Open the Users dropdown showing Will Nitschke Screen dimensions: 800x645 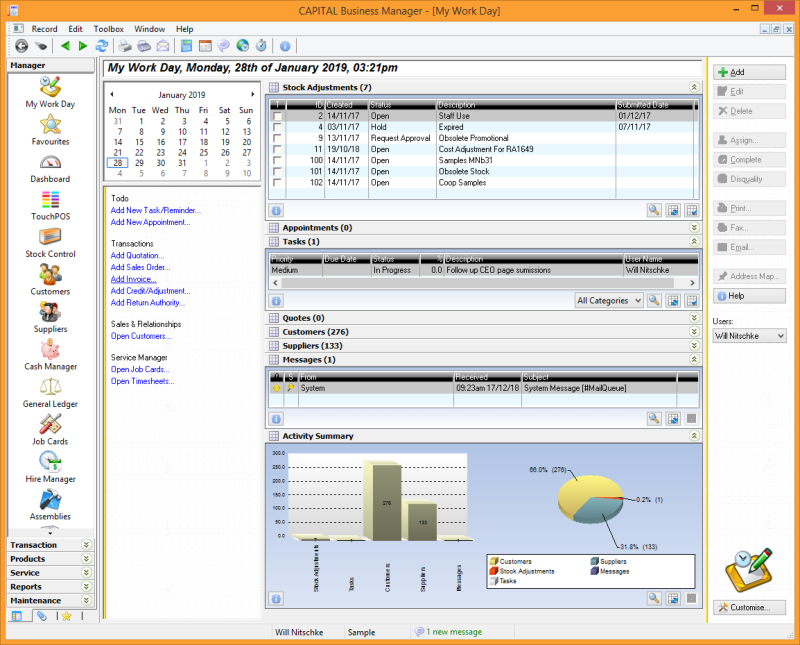[x=749, y=336]
